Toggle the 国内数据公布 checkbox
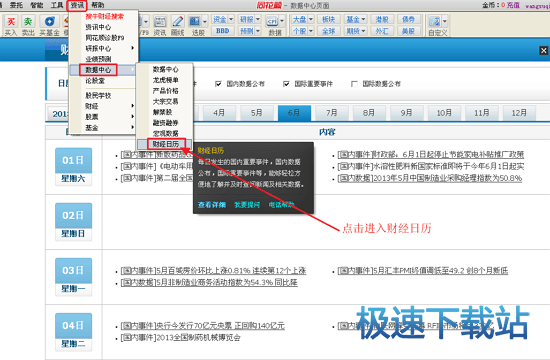The image size is (550, 360). pos(218,84)
